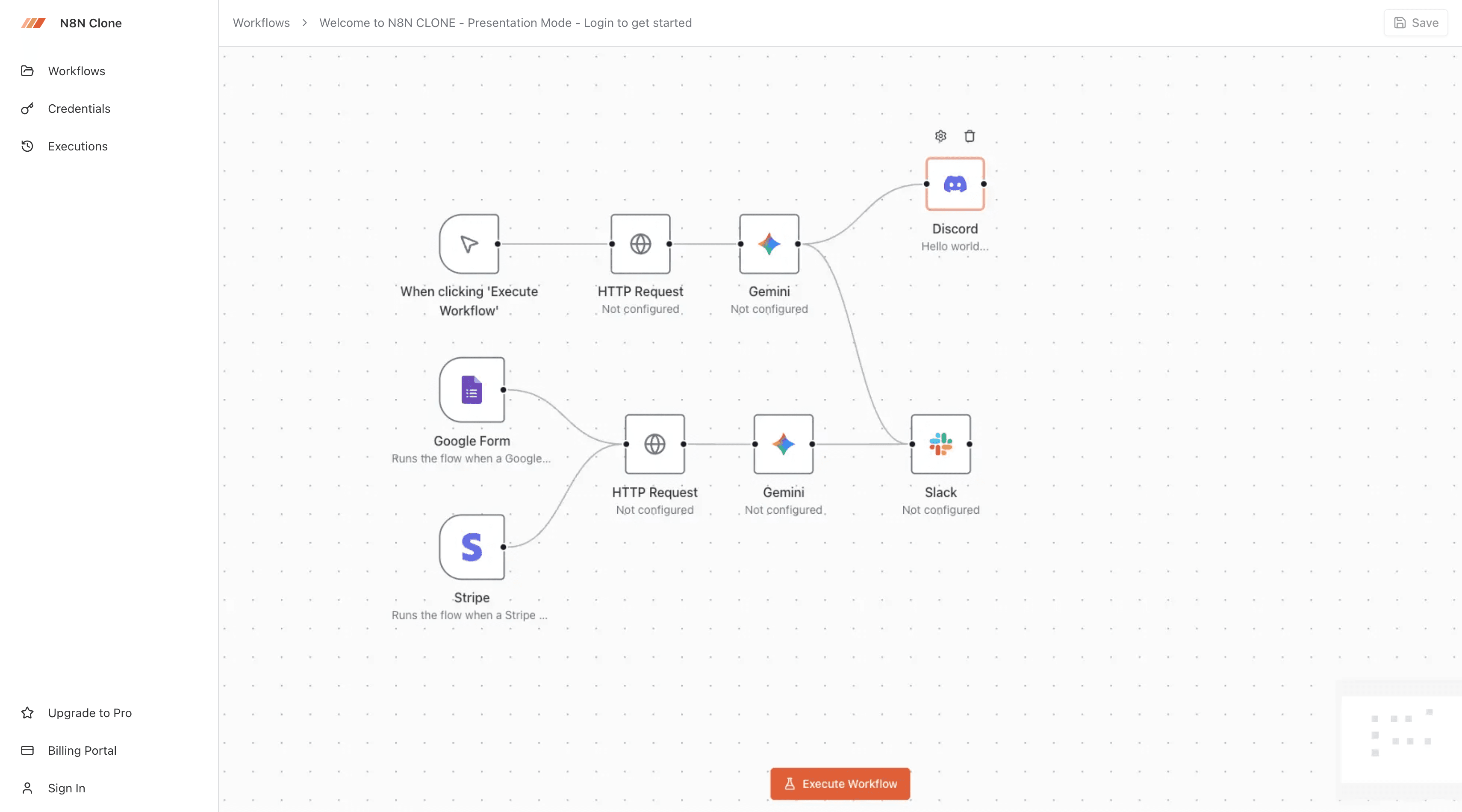This screenshot has width=1462, height=812.
Task: Click the Stripe trigger node
Action: pos(472,547)
